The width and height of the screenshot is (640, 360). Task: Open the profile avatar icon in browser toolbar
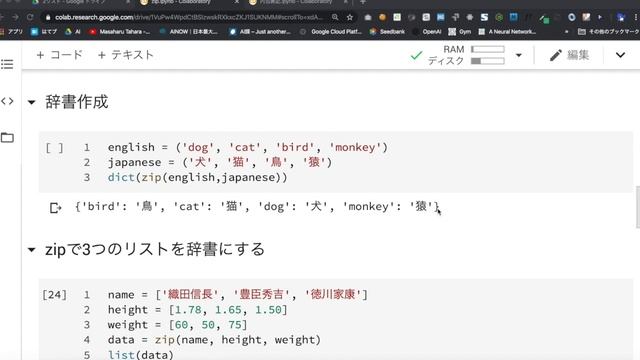click(x=621, y=17)
